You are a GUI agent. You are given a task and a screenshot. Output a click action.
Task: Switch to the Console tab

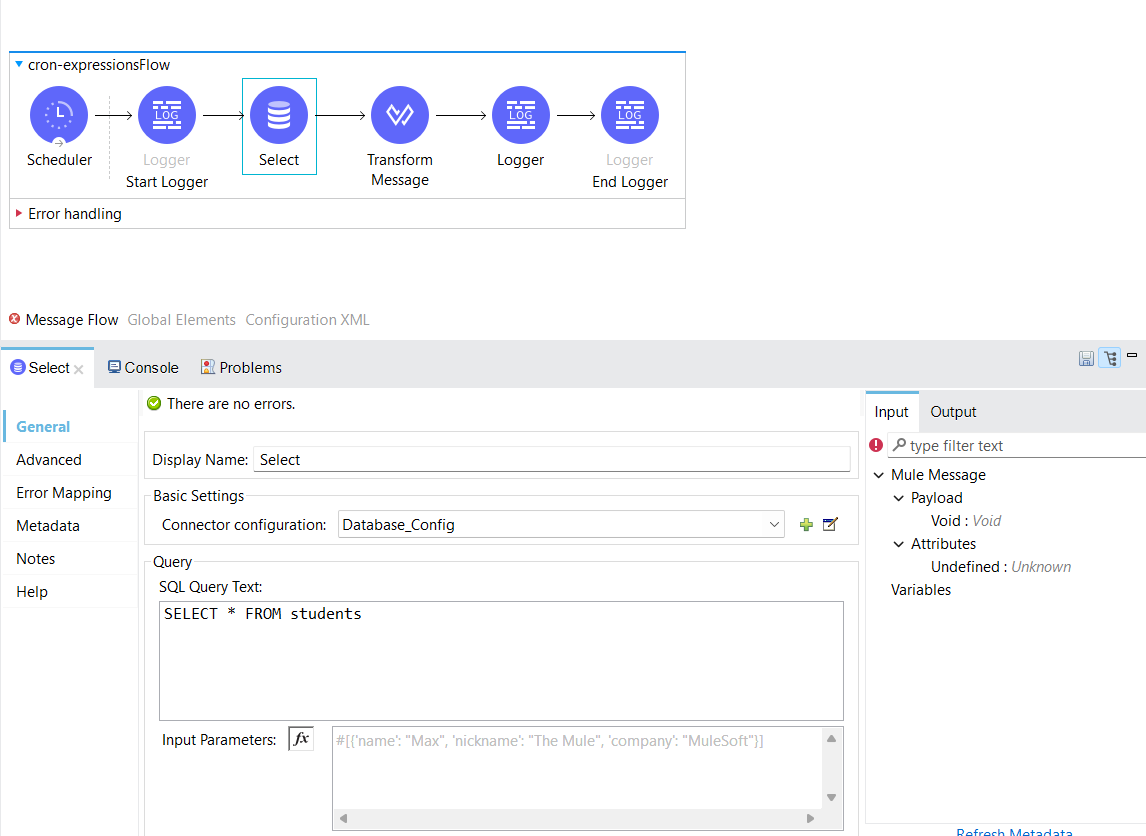pyautogui.click(x=143, y=368)
